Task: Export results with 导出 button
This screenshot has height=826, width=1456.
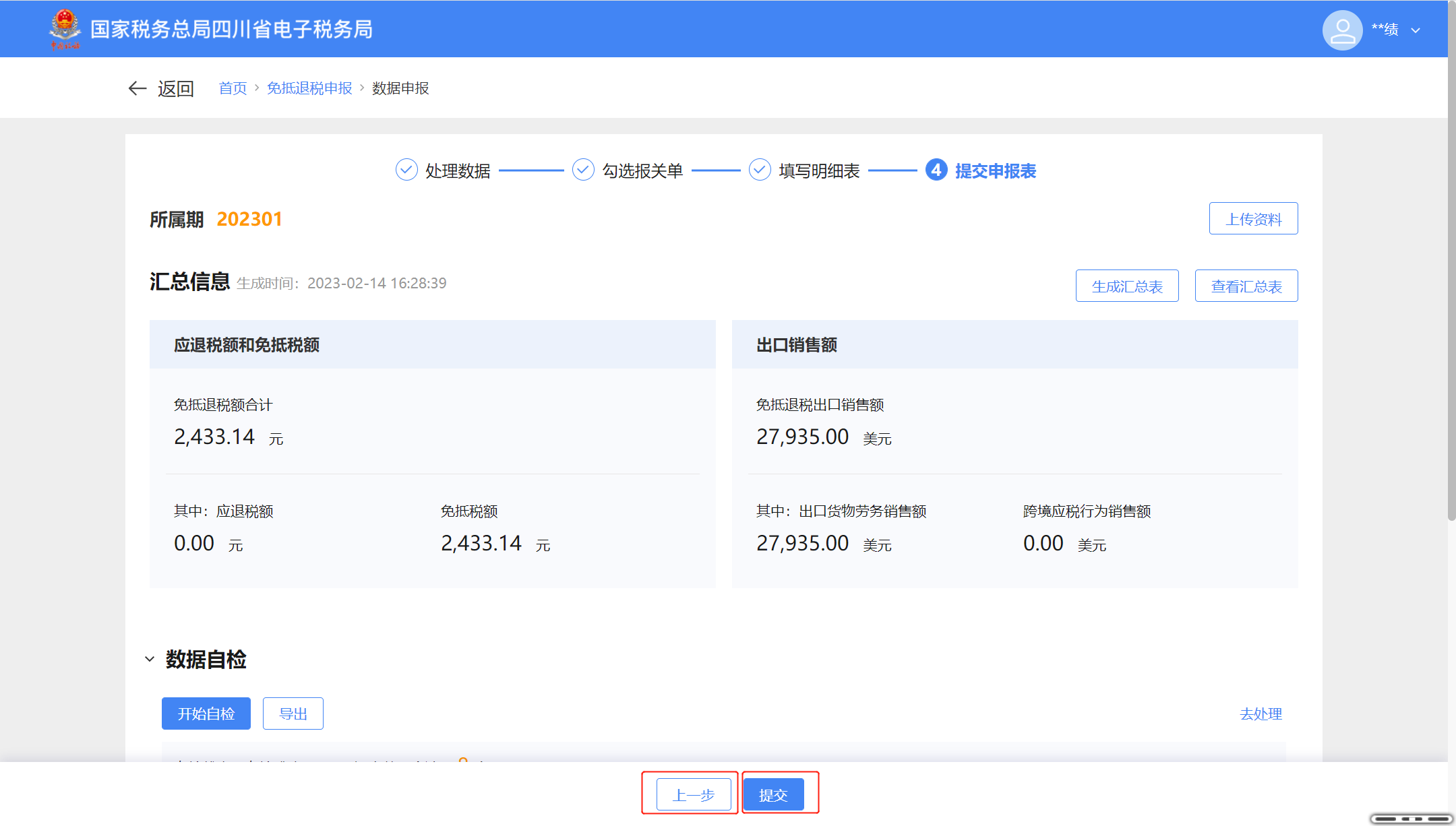Action: [x=293, y=713]
